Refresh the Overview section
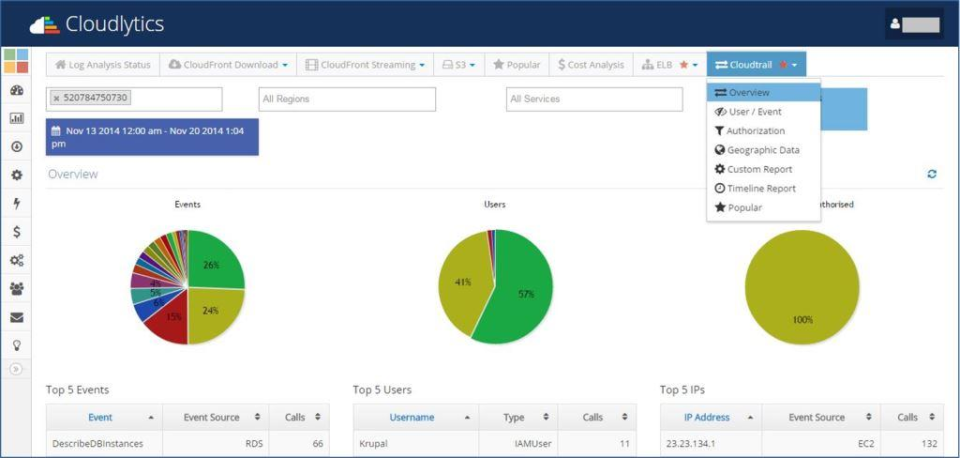The image size is (960, 458). click(x=932, y=174)
